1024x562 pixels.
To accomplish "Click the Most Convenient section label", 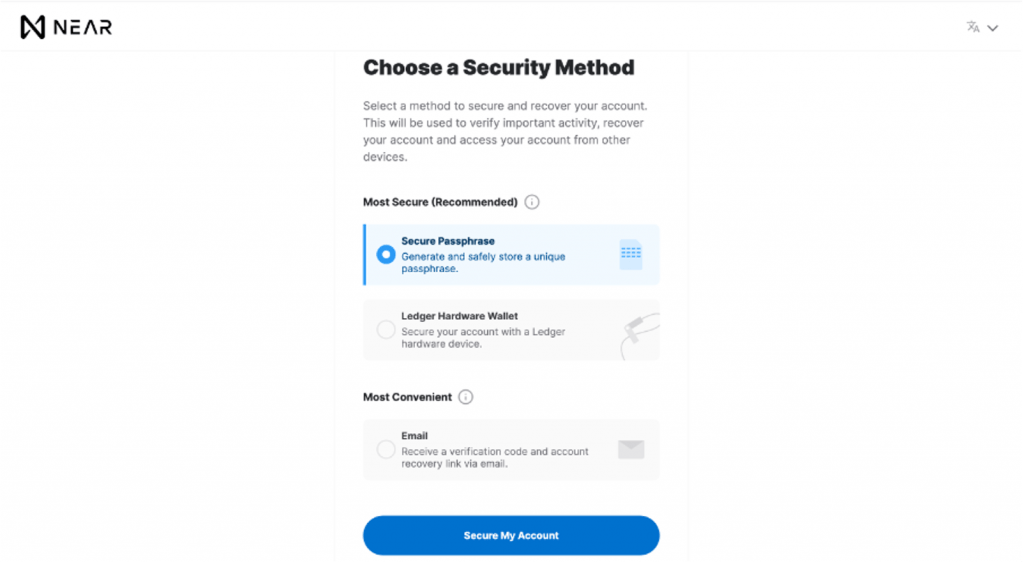I will [x=407, y=397].
